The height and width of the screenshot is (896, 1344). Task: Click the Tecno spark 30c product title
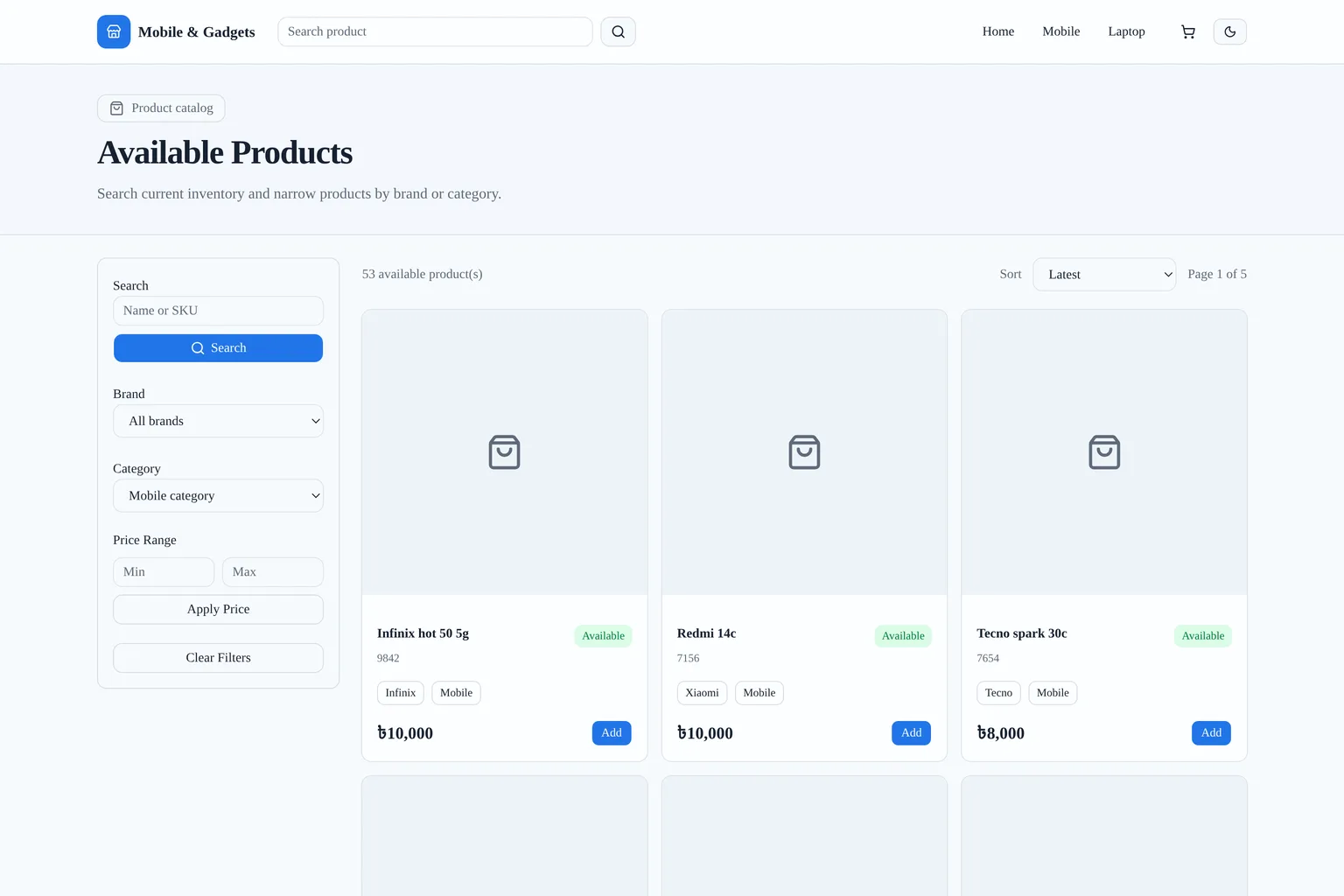point(1021,633)
